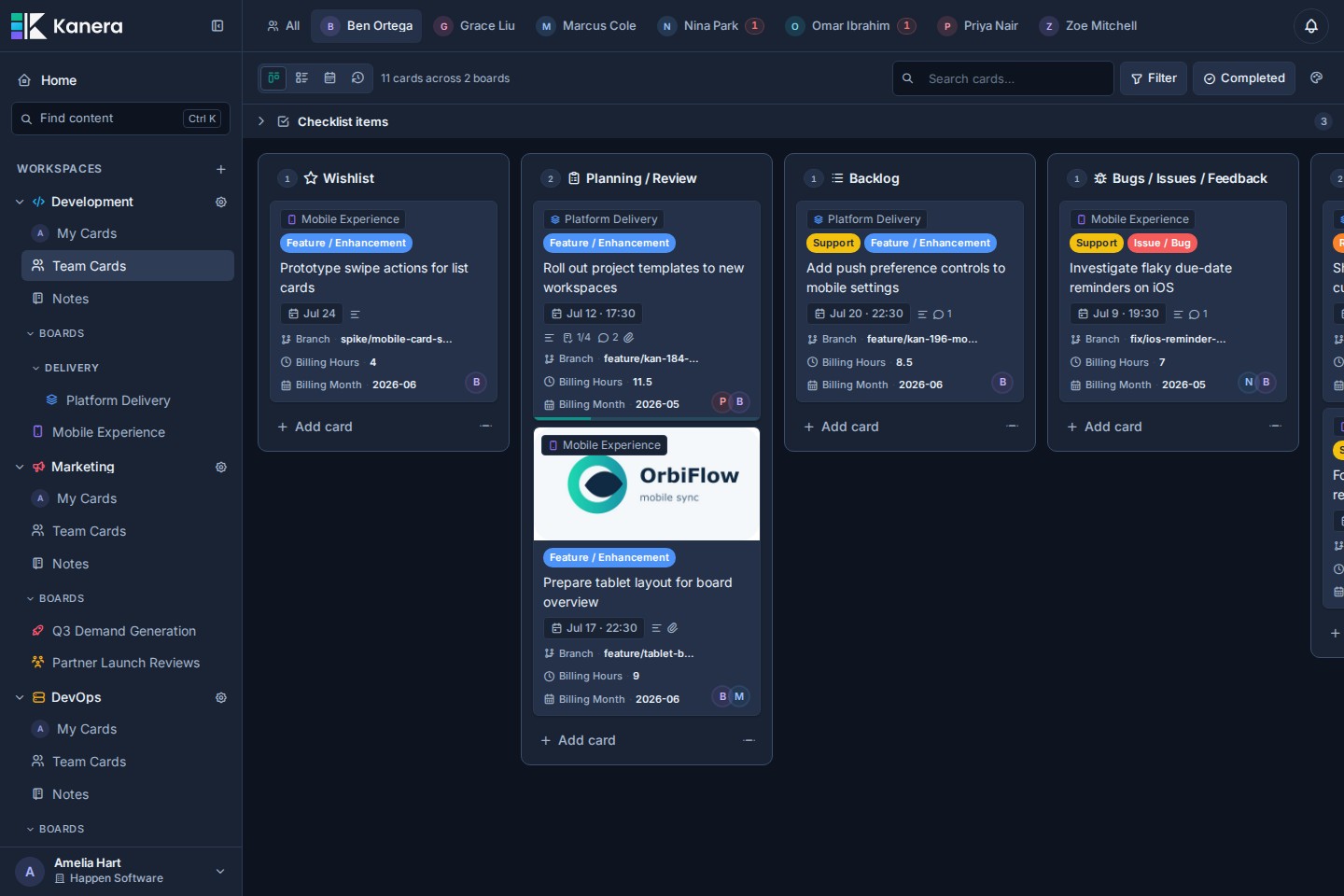Open the Filter button
Viewport: 1344px width, 896px height.
[1154, 78]
